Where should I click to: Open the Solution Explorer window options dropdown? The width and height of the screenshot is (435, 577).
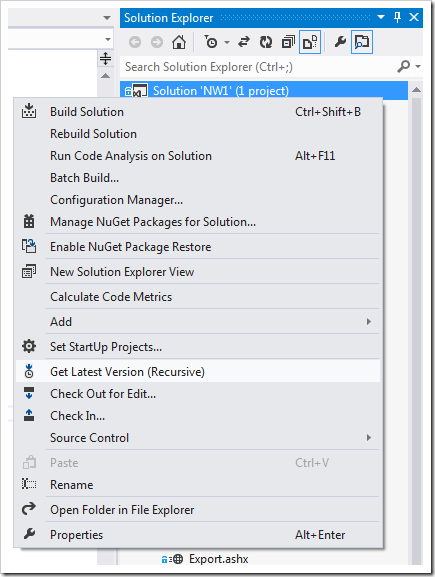(x=381, y=17)
